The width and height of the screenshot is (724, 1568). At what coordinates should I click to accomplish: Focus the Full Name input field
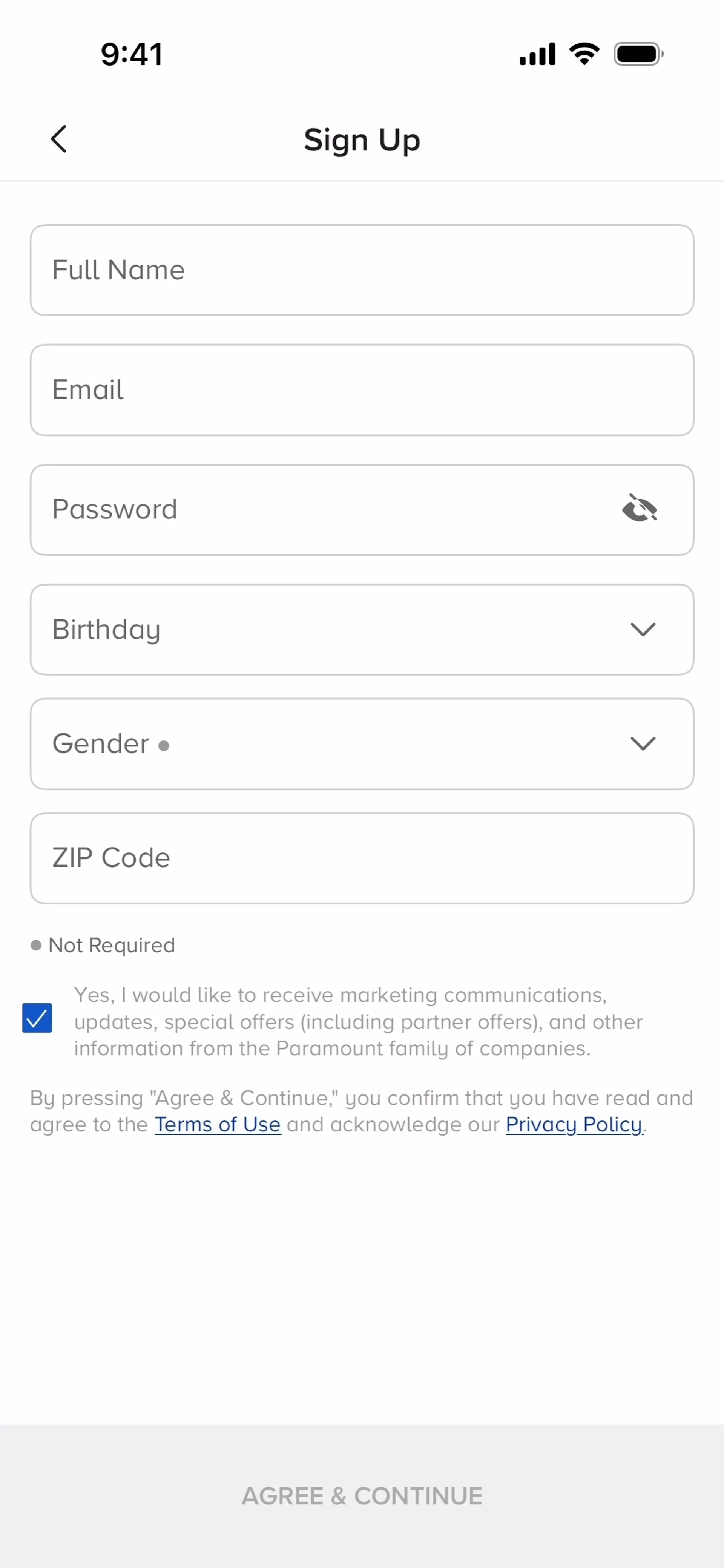[x=362, y=270]
